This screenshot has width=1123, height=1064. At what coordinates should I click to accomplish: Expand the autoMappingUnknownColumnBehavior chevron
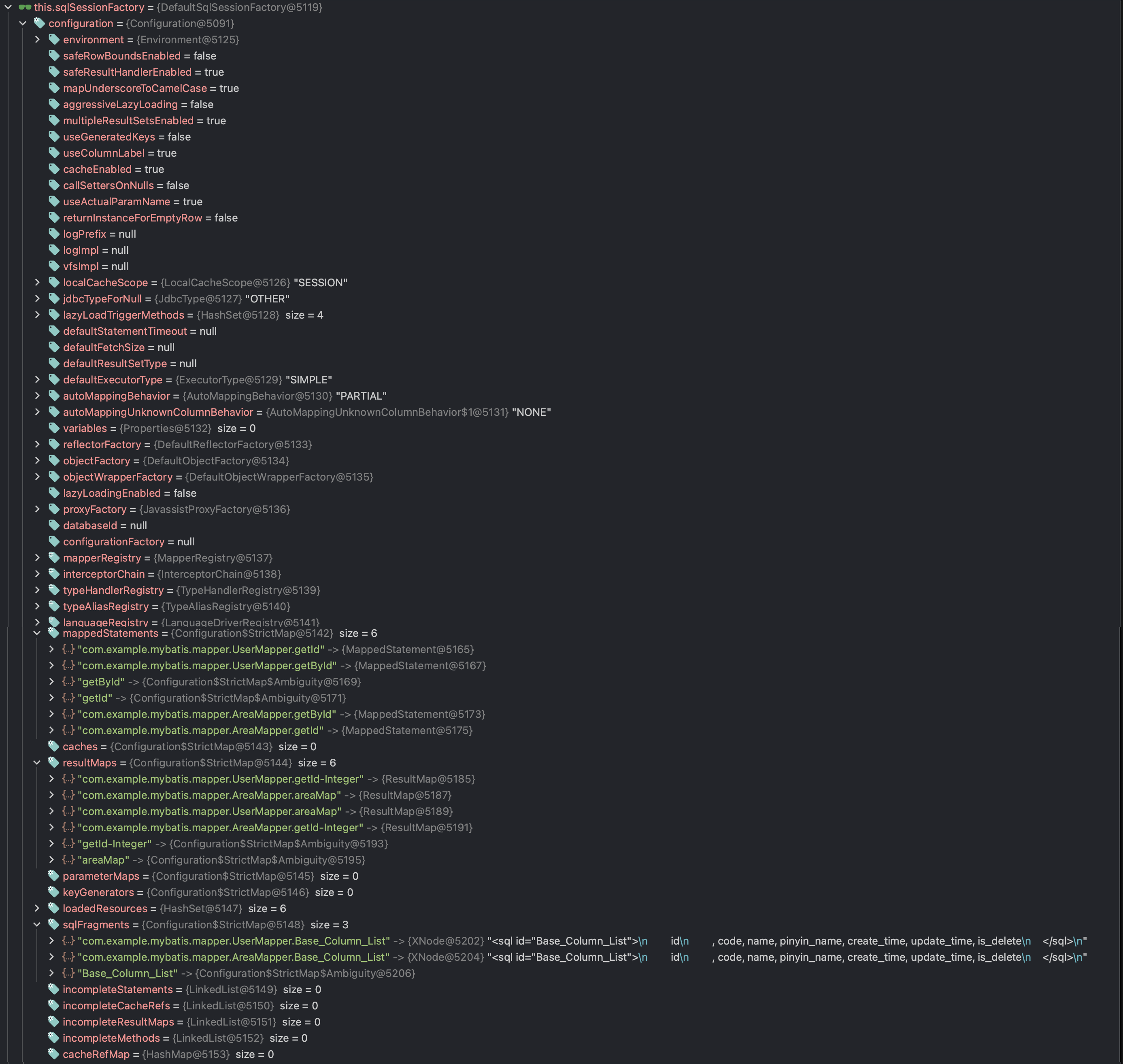point(37,412)
